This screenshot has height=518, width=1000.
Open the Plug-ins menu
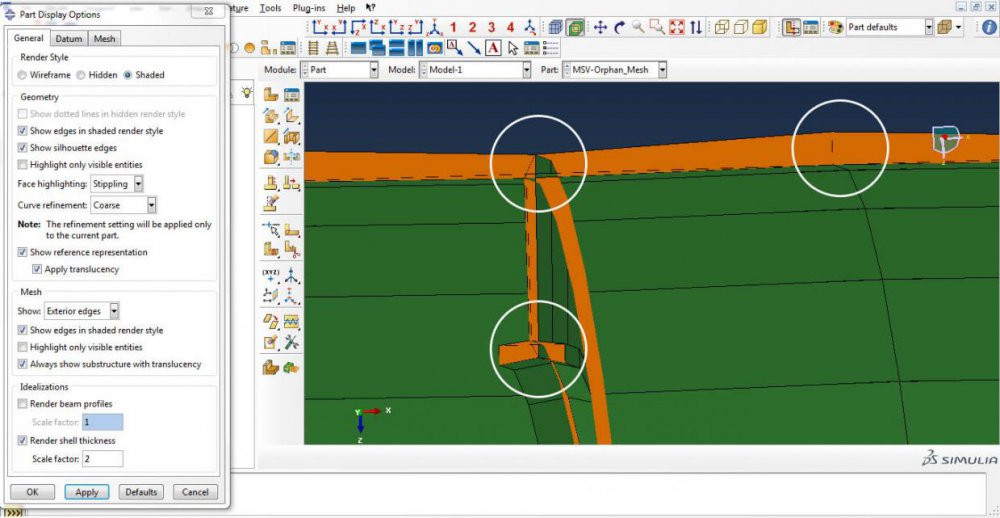tap(310, 8)
